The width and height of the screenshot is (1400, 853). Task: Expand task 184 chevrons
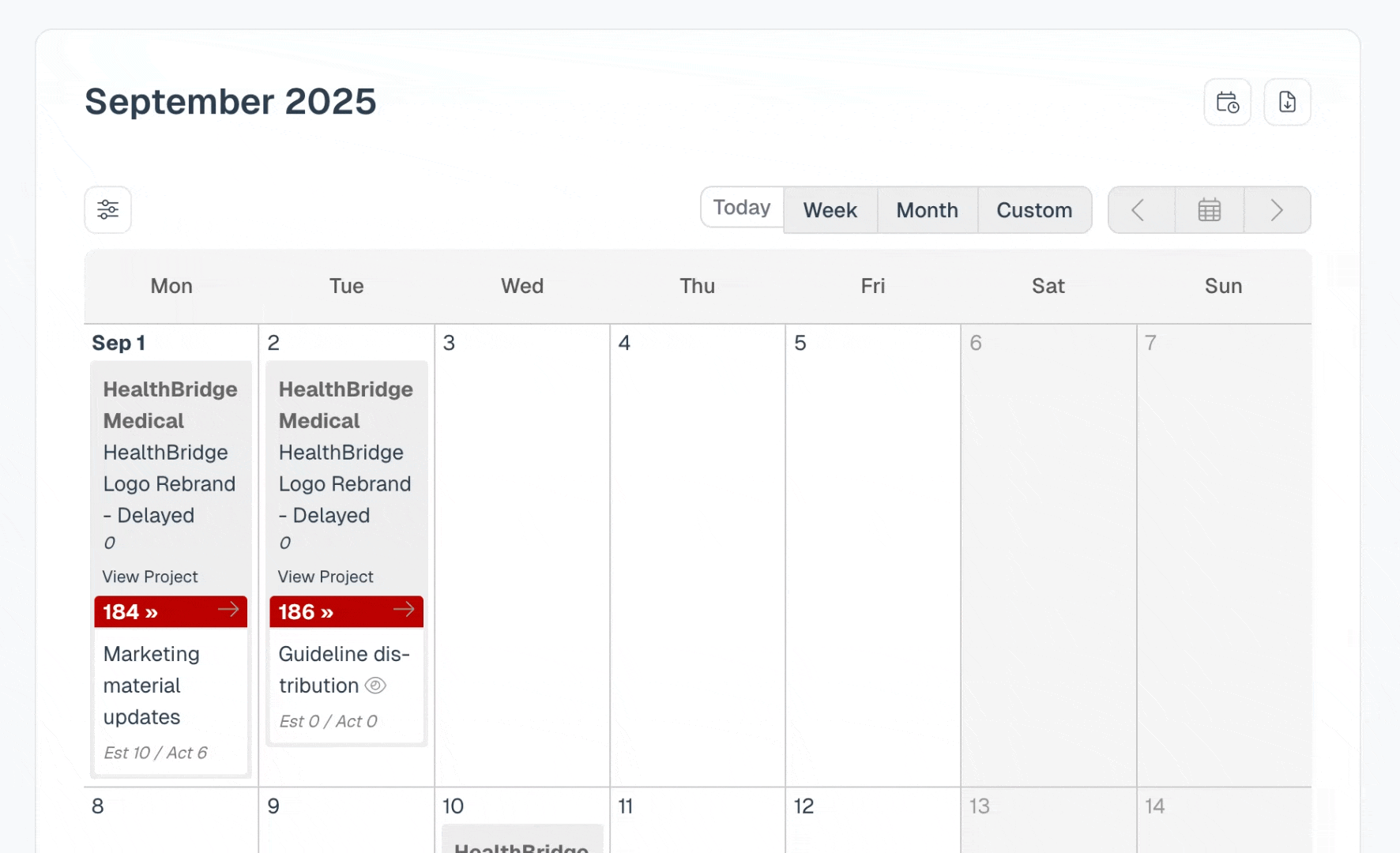(152, 613)
